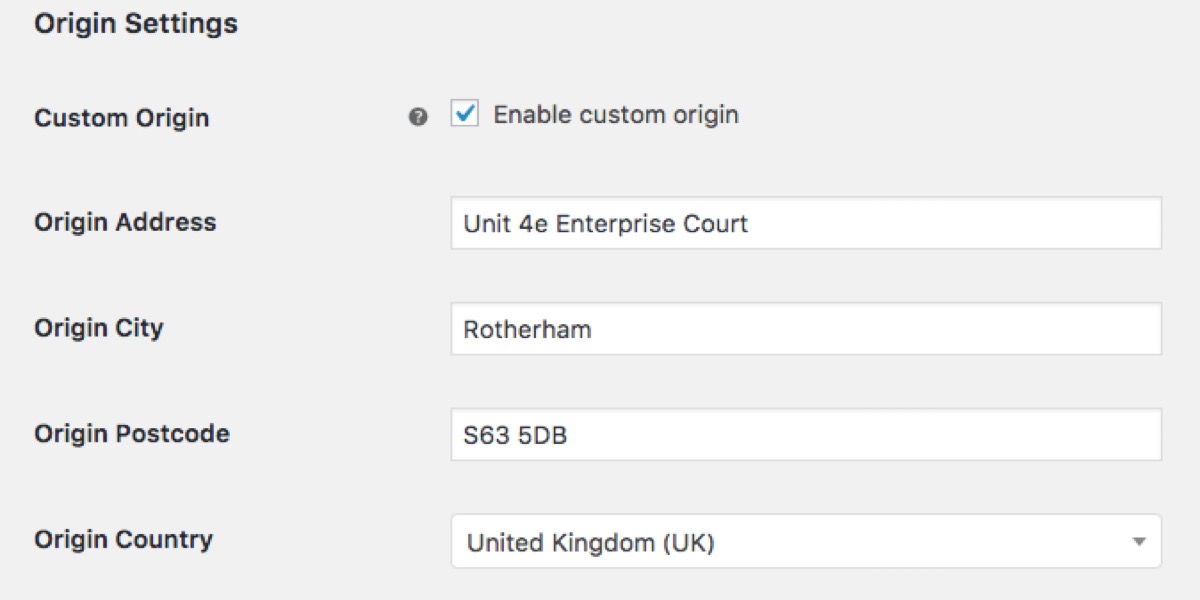Click the "S63 5DB" postcode value
1200x600 pixels.
(516, 435)
